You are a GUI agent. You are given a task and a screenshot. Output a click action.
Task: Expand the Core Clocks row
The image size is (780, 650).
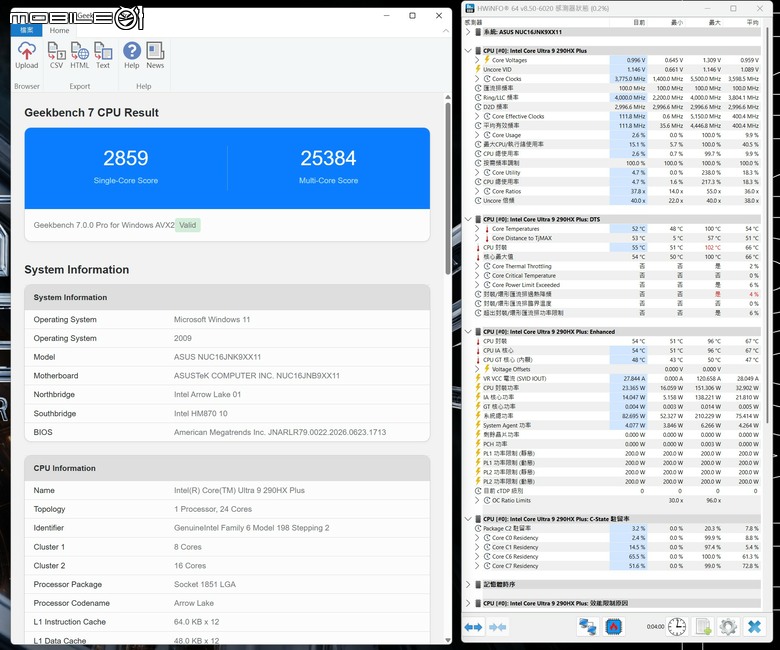477,79
